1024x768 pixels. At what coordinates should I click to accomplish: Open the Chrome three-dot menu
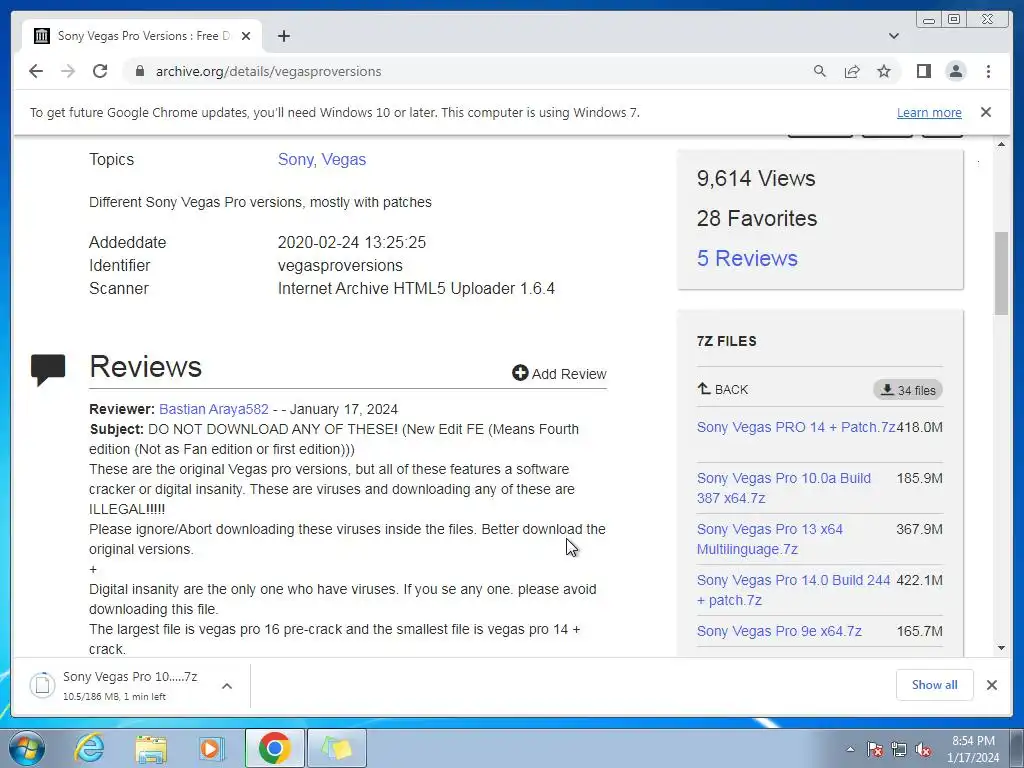click(x=988, y=71)
